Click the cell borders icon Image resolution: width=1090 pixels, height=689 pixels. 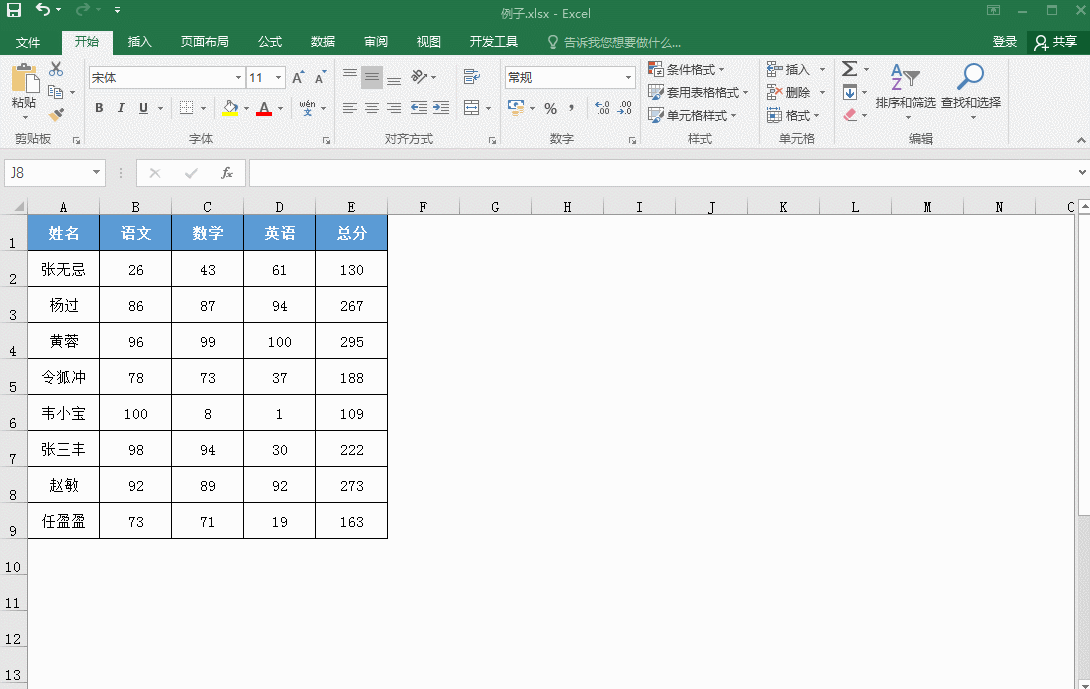point(186,108)
